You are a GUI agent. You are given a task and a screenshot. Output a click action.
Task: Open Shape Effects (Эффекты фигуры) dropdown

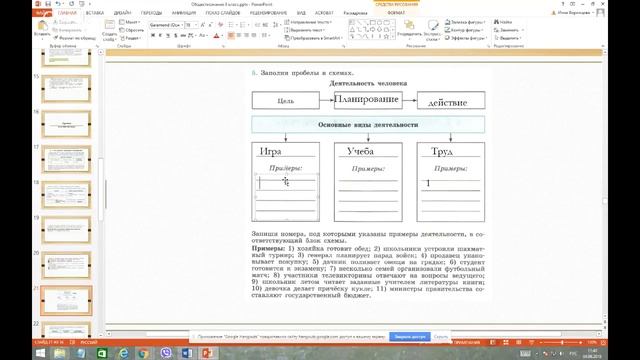(466, 38)
